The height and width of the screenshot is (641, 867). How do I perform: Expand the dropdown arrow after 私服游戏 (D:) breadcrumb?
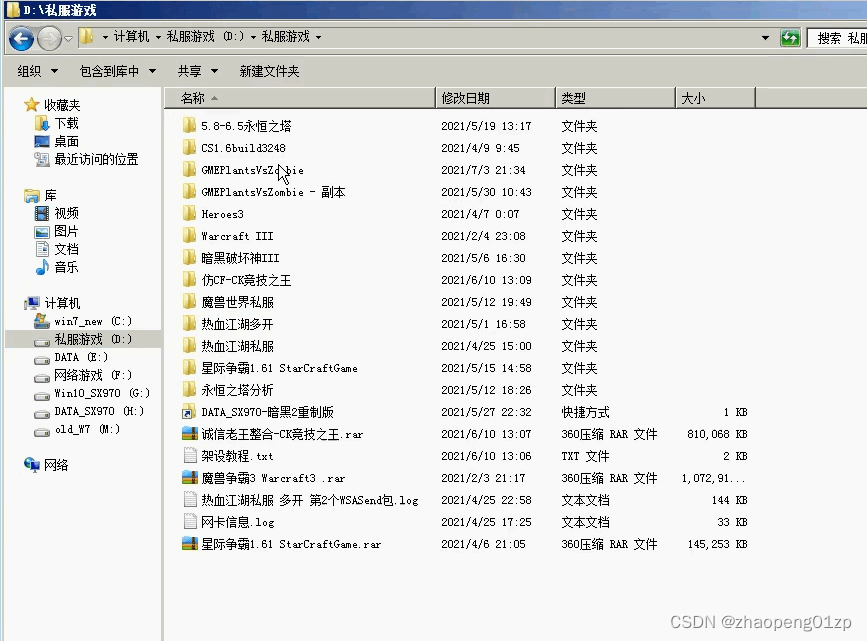tap(253, 37)
